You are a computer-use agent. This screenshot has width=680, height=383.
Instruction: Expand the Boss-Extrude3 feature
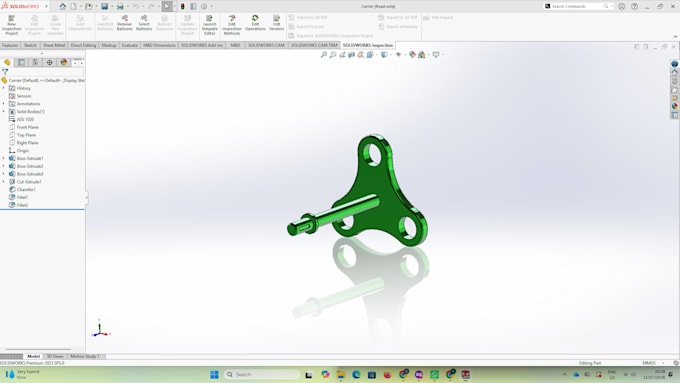(4, 174)
